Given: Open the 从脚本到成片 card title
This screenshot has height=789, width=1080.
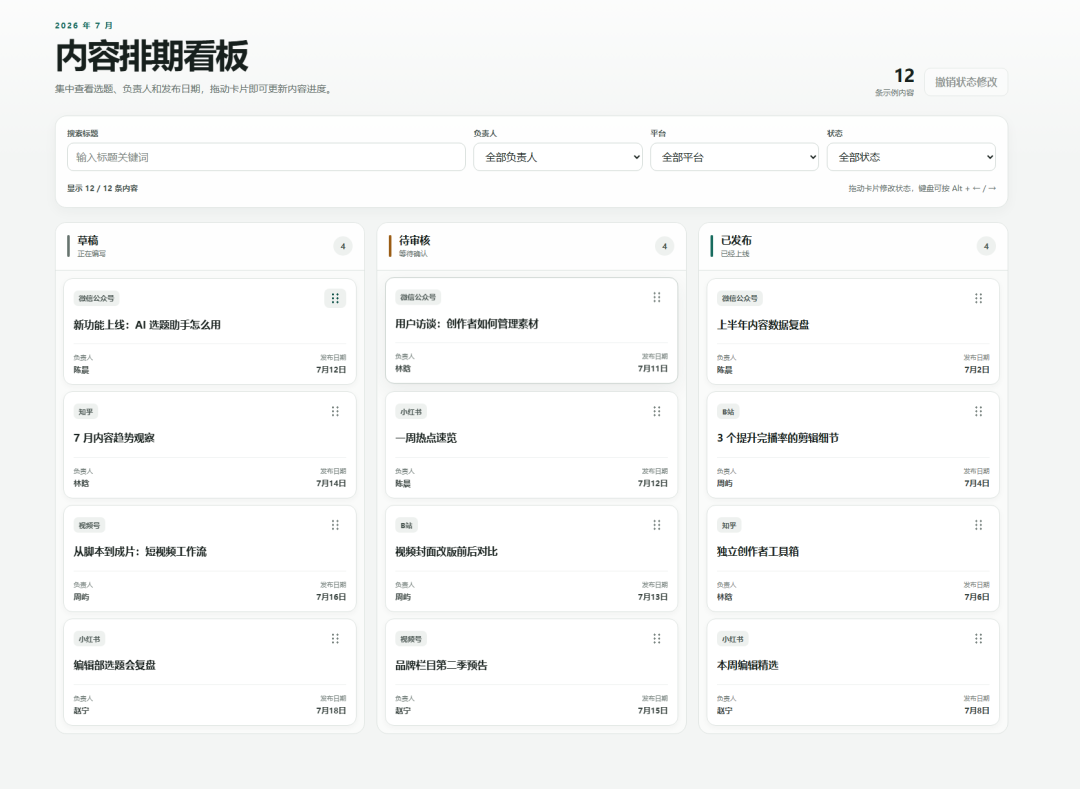Looking at the screenshot, I should click(140, 551).
